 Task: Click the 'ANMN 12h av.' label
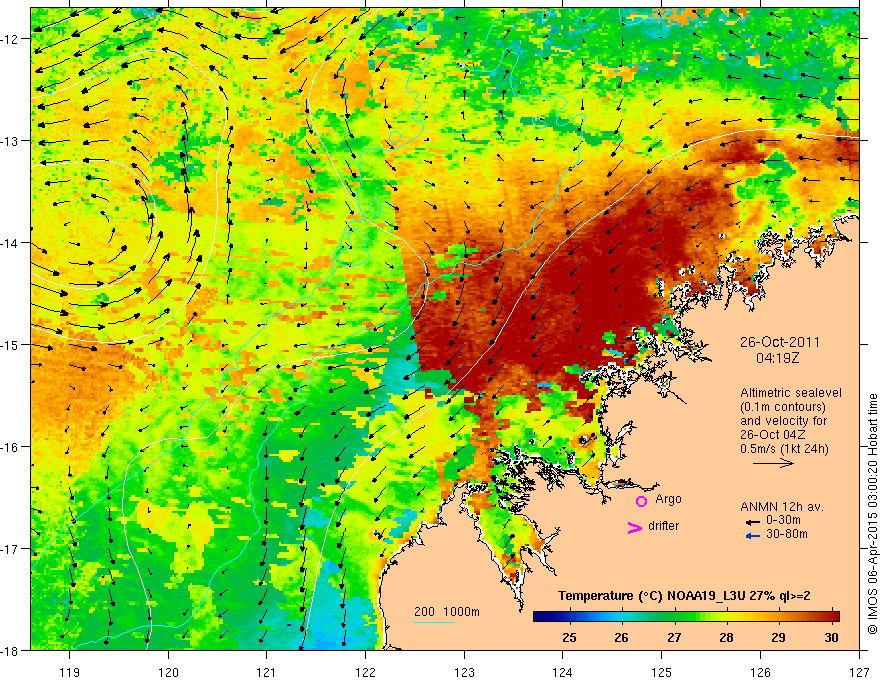pos(782,507)
